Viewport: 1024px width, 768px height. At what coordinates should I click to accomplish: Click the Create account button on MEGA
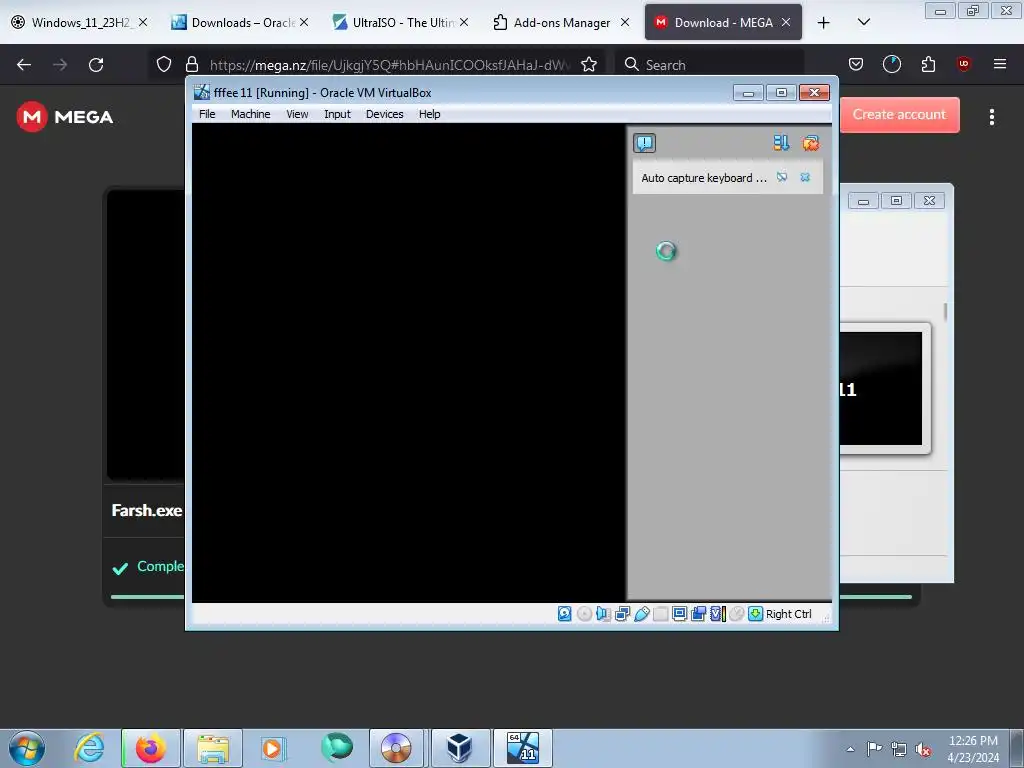(x=899, y=114)
